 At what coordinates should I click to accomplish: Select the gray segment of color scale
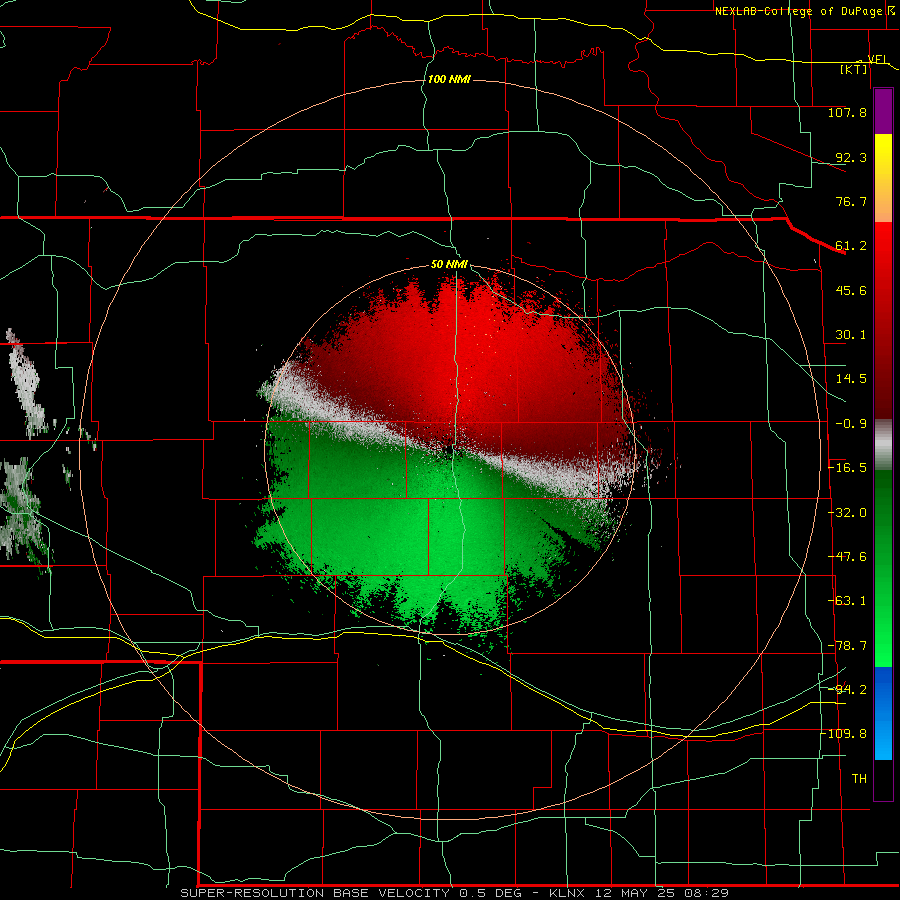click(x=883, y=445)
